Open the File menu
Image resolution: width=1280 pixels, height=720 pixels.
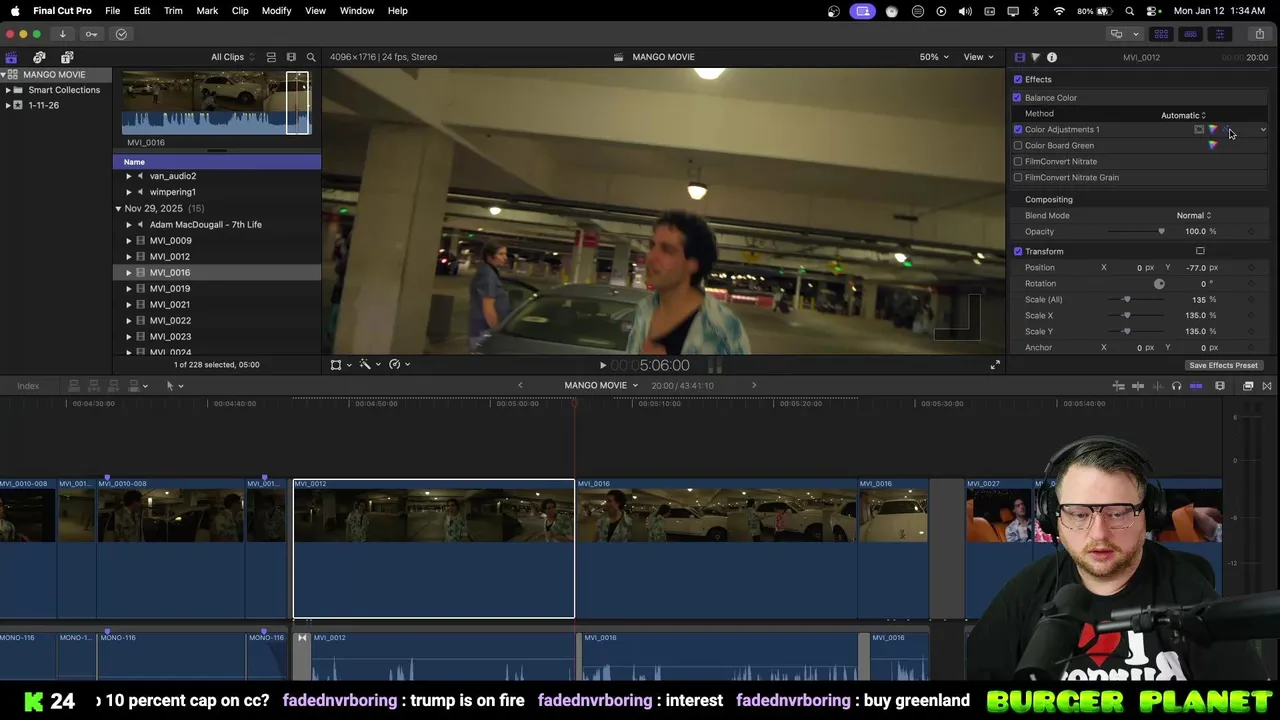click(x=113, y=11)
